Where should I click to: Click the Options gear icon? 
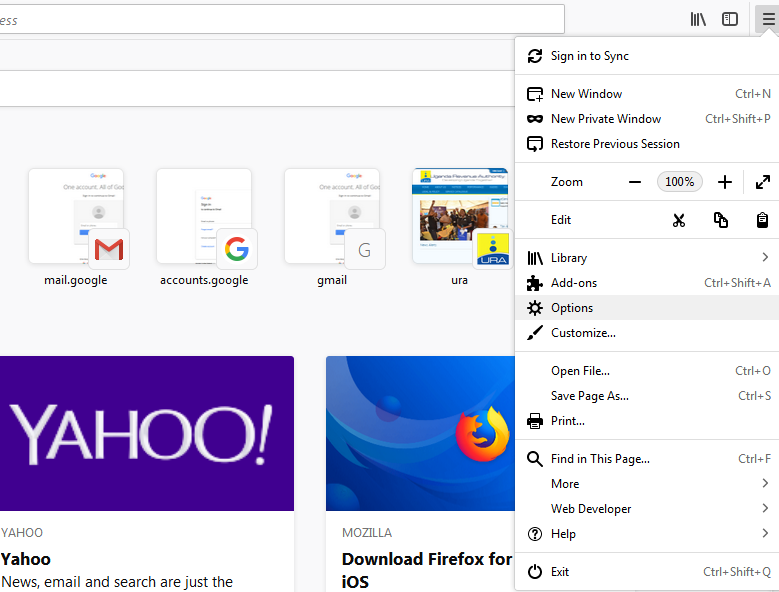click(x=535, y=308)
